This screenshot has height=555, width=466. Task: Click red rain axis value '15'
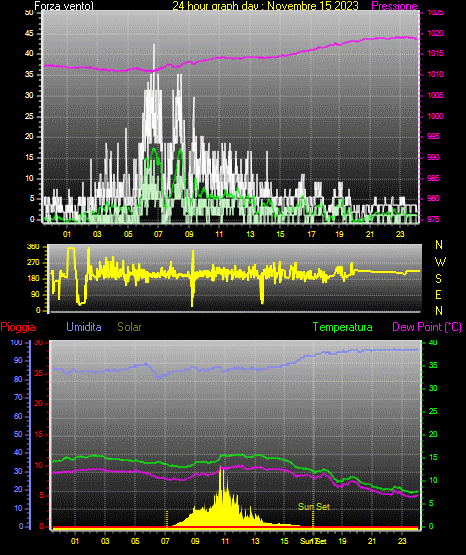pos(39,434)
